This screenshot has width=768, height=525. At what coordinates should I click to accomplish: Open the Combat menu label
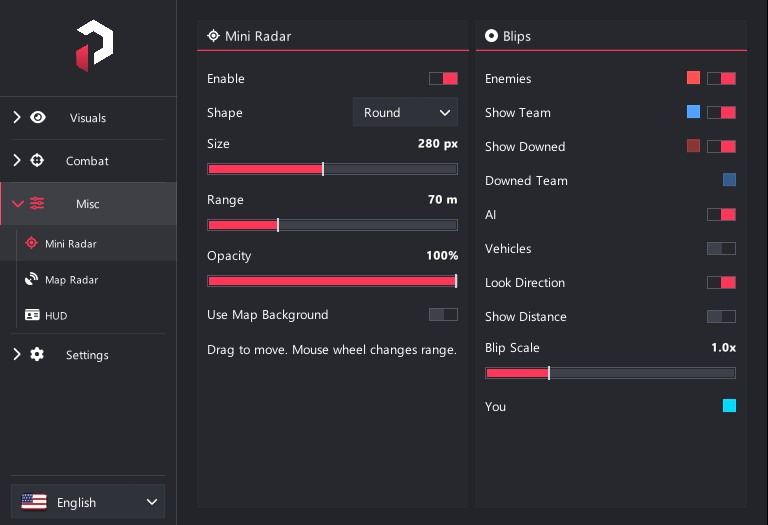click(87, 161)
